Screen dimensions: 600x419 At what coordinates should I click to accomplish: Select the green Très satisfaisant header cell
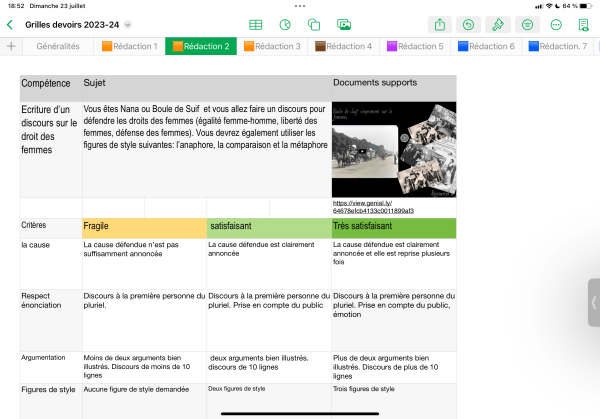click(x=393, y=227)
